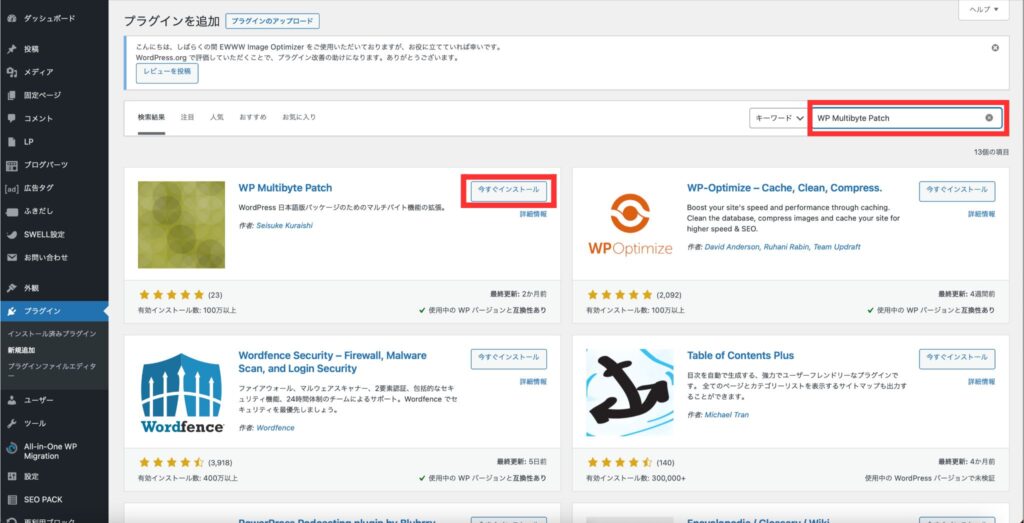Screen dimensions: 1024x523
Task: Open 詳細情報 for Wordfence Security
Action: tap(533, 382)
